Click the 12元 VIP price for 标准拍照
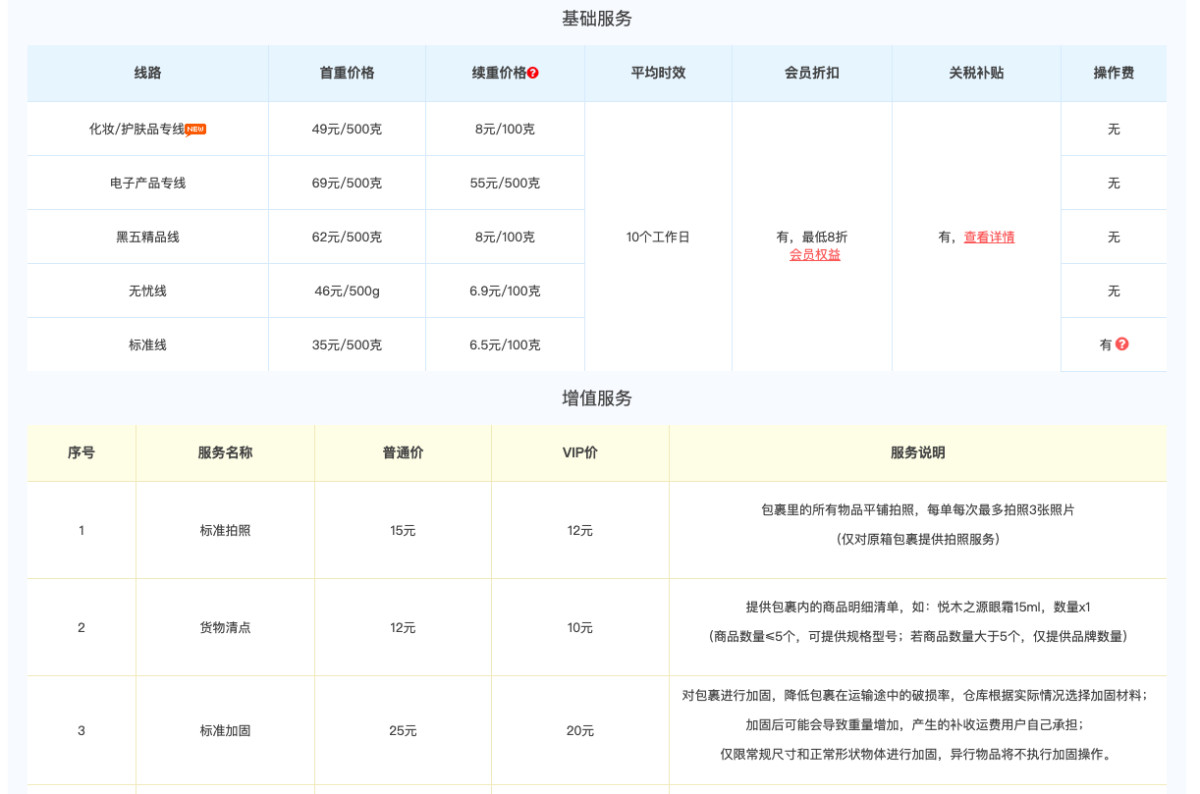1200x794 pixels. pyautogui.click(x=580, y=530)
